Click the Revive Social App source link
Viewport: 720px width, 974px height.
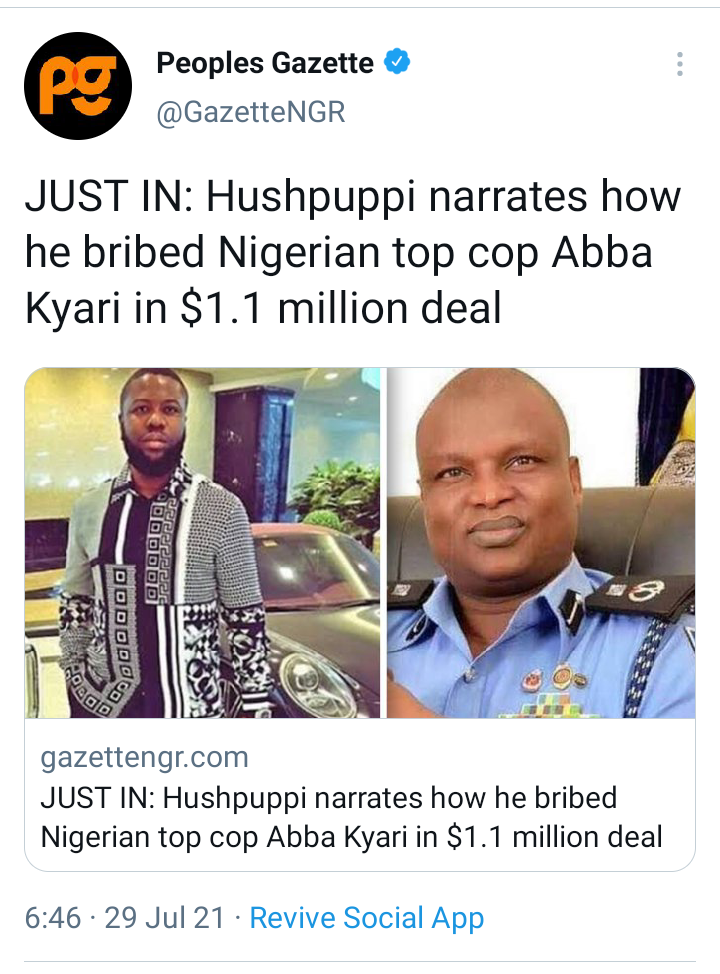pyautogui.click(x=367, y=918)
